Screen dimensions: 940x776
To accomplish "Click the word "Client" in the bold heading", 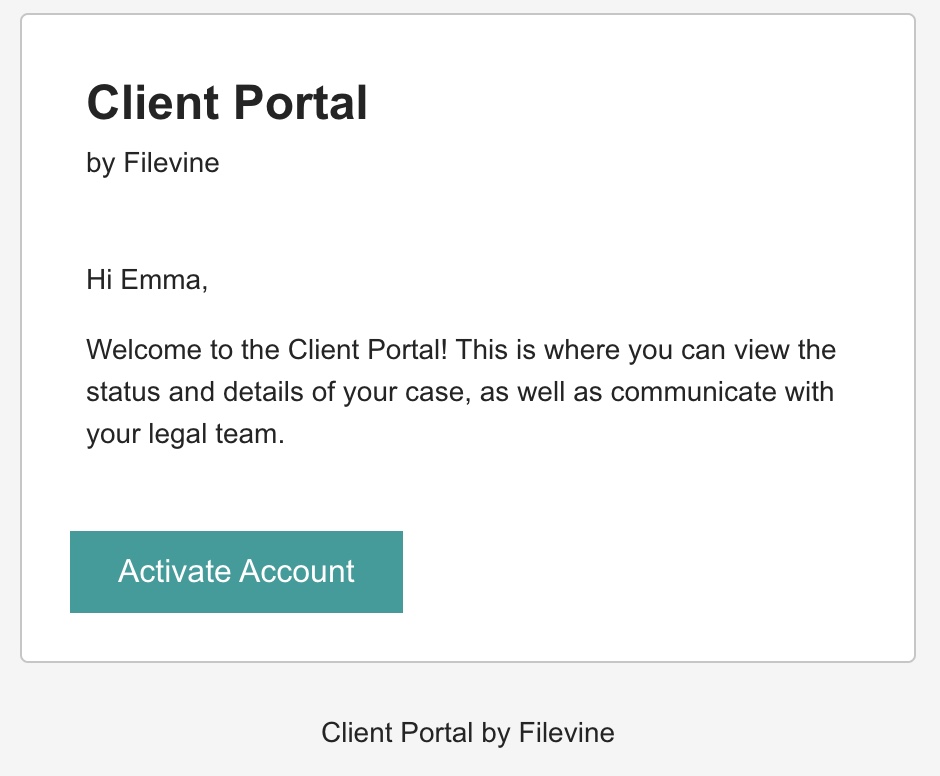I will 153,103.
